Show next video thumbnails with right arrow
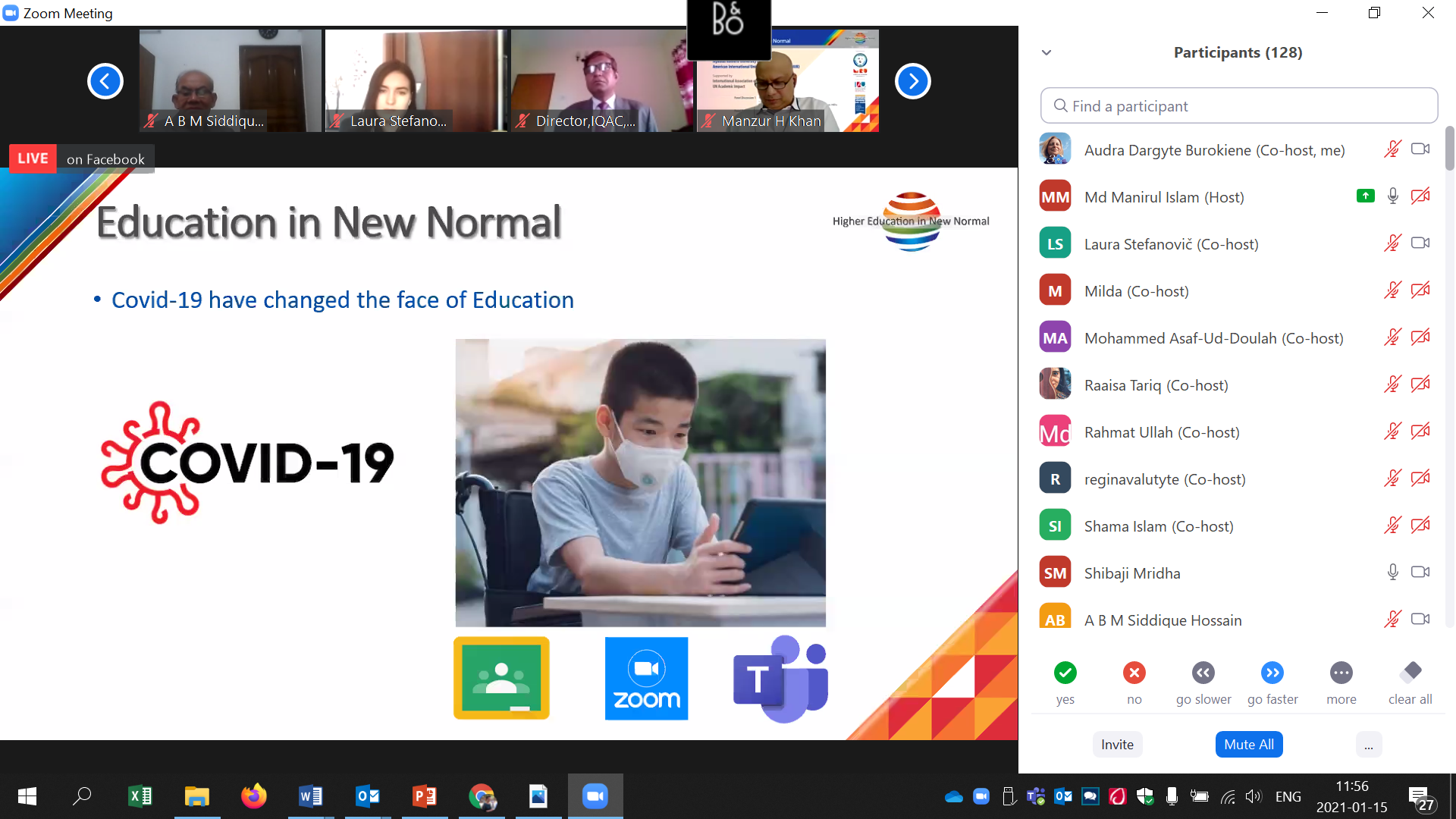The width and height of the screenshot is (1456, 819). (x=913, y=81)
